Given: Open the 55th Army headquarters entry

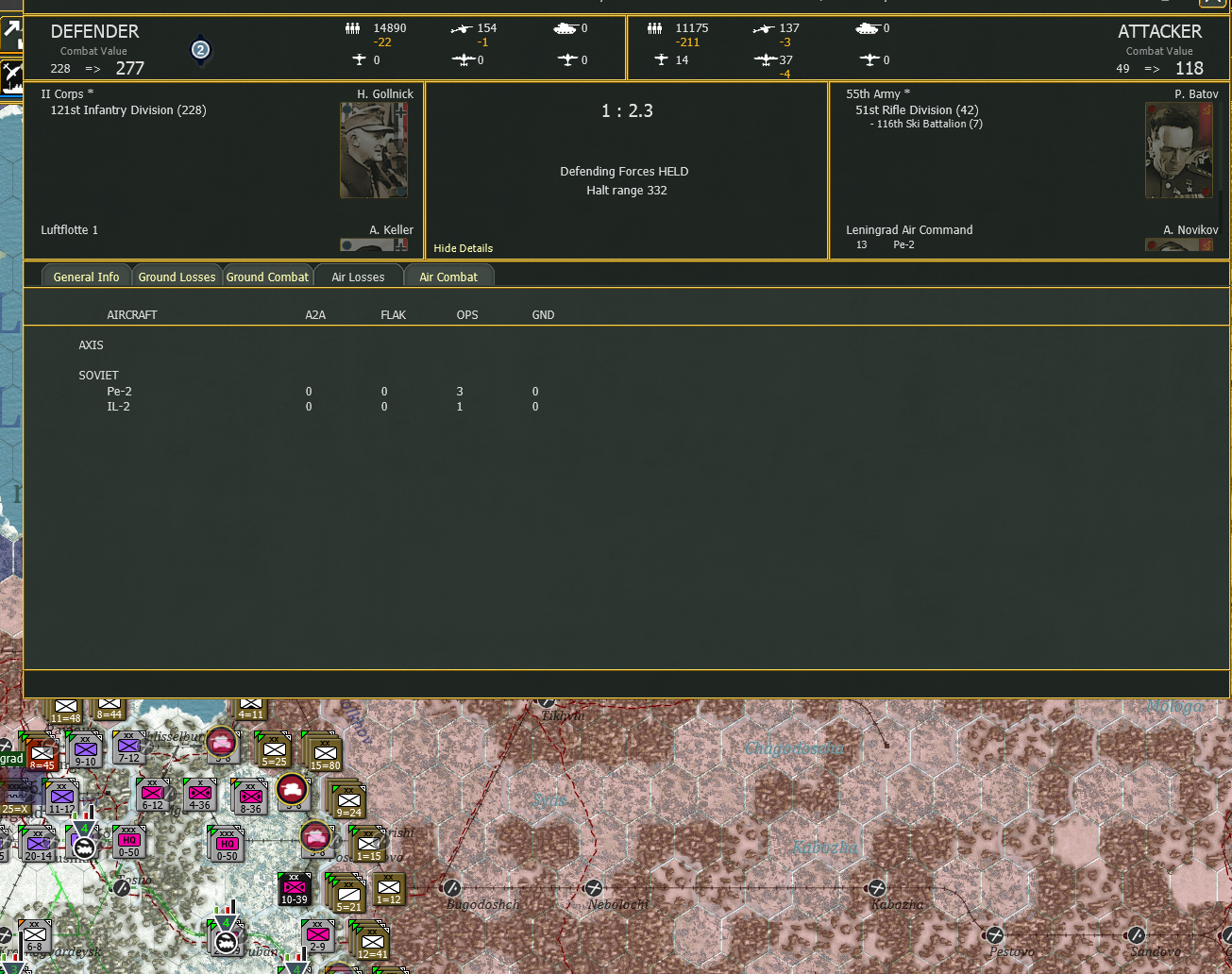Looking at the screenshot, I should click(x=878, y=94).
